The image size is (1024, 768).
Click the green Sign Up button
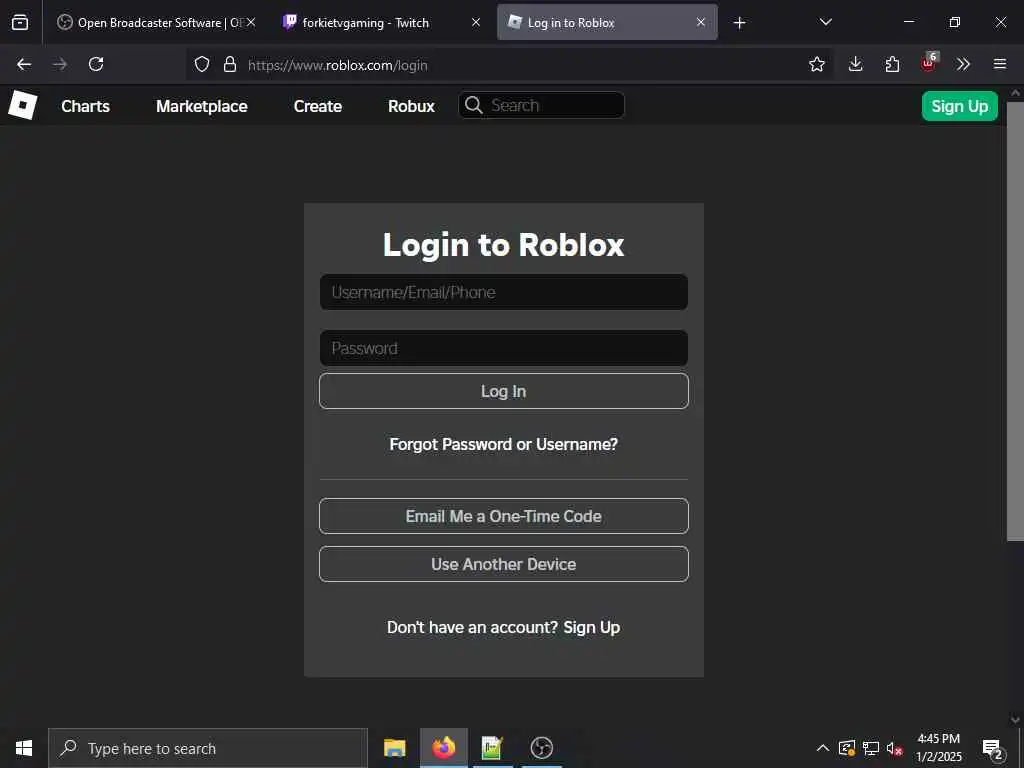click(959, 106)
